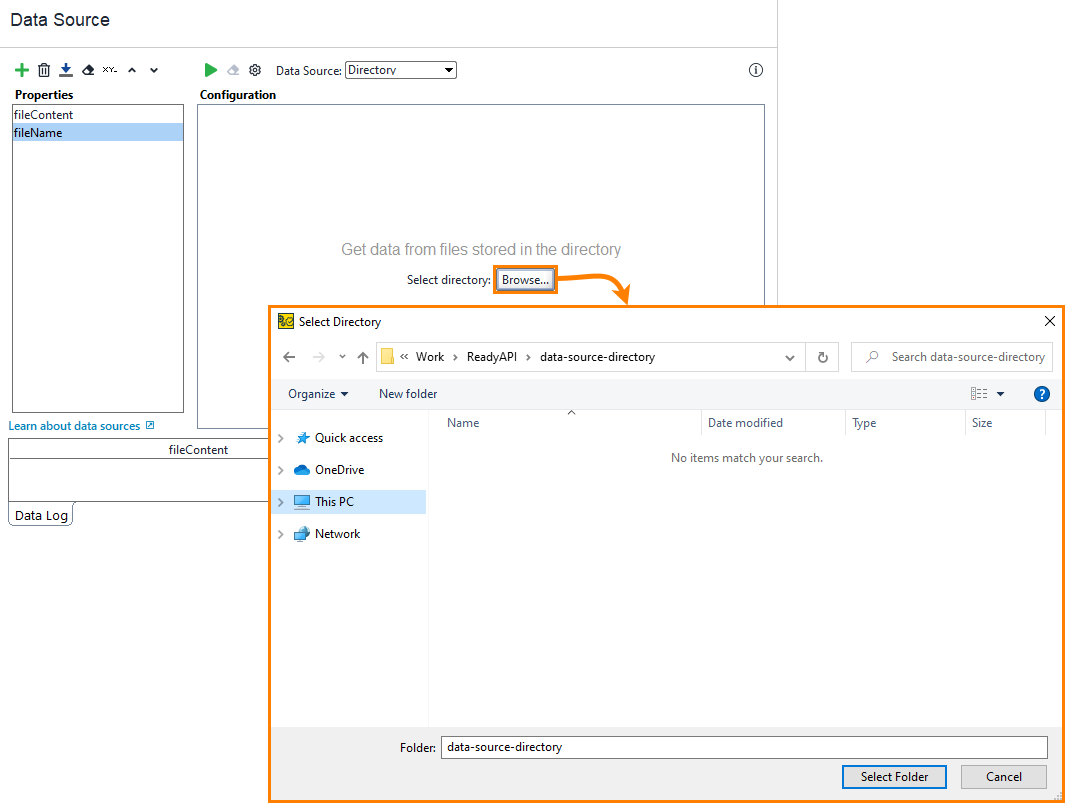This screenshot has width=1065, height=803.
Task: Click the Browse button for directory selection
Action: [x=525, y=279]
